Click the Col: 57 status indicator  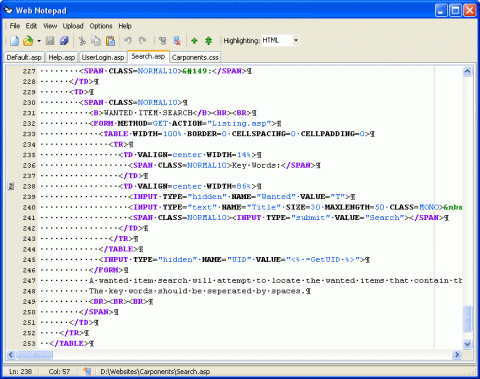coord(59,371)
